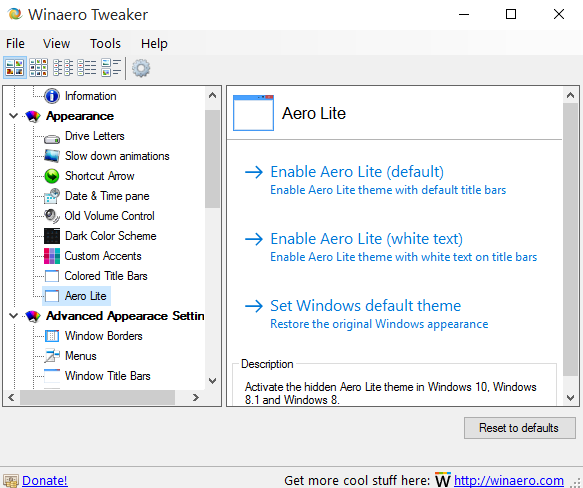Select Dark Color Scheme item
Viewport: 583px width, 488px height.
110,236
